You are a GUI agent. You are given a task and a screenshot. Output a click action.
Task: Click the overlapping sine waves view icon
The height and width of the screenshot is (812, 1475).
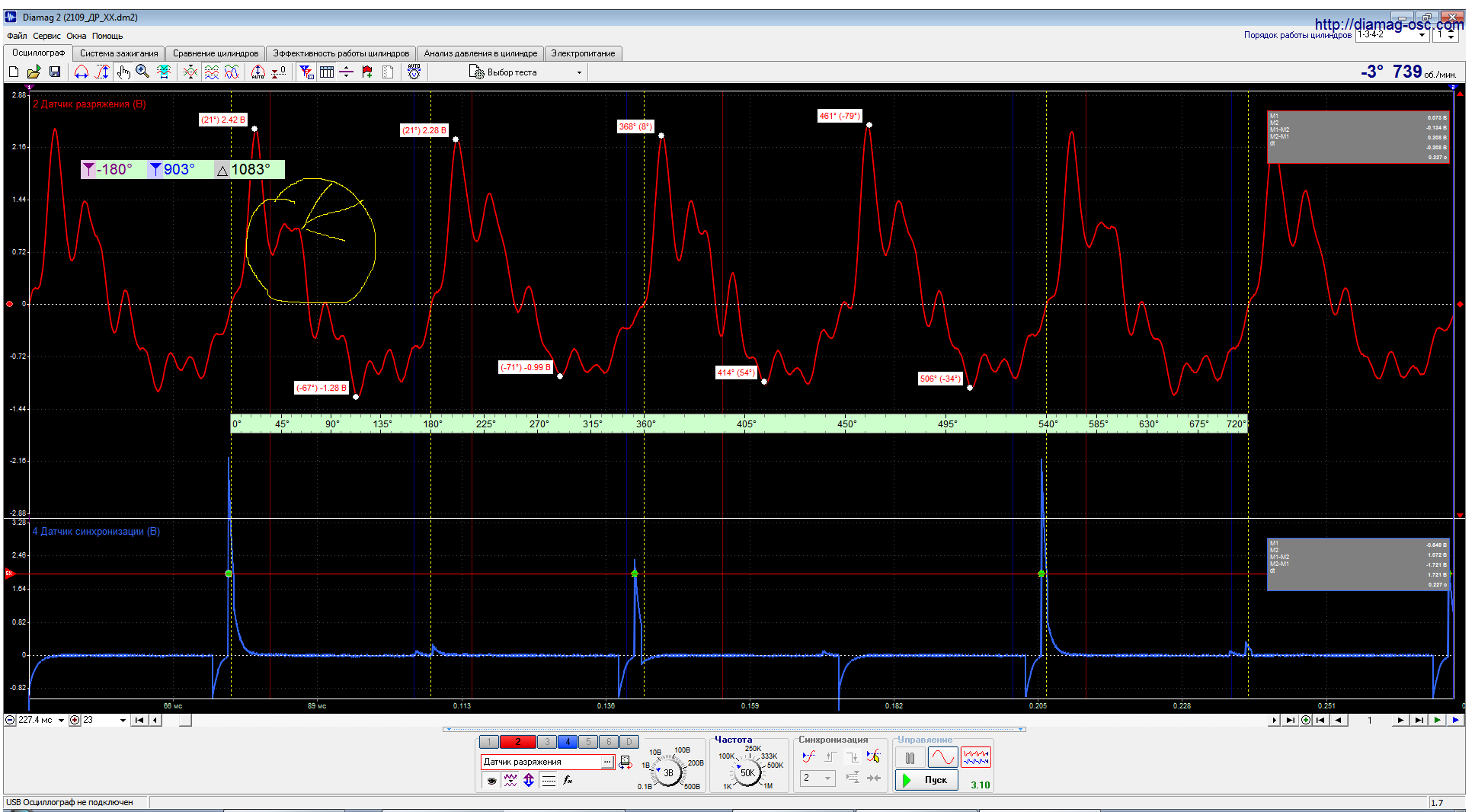coord(232,72)
